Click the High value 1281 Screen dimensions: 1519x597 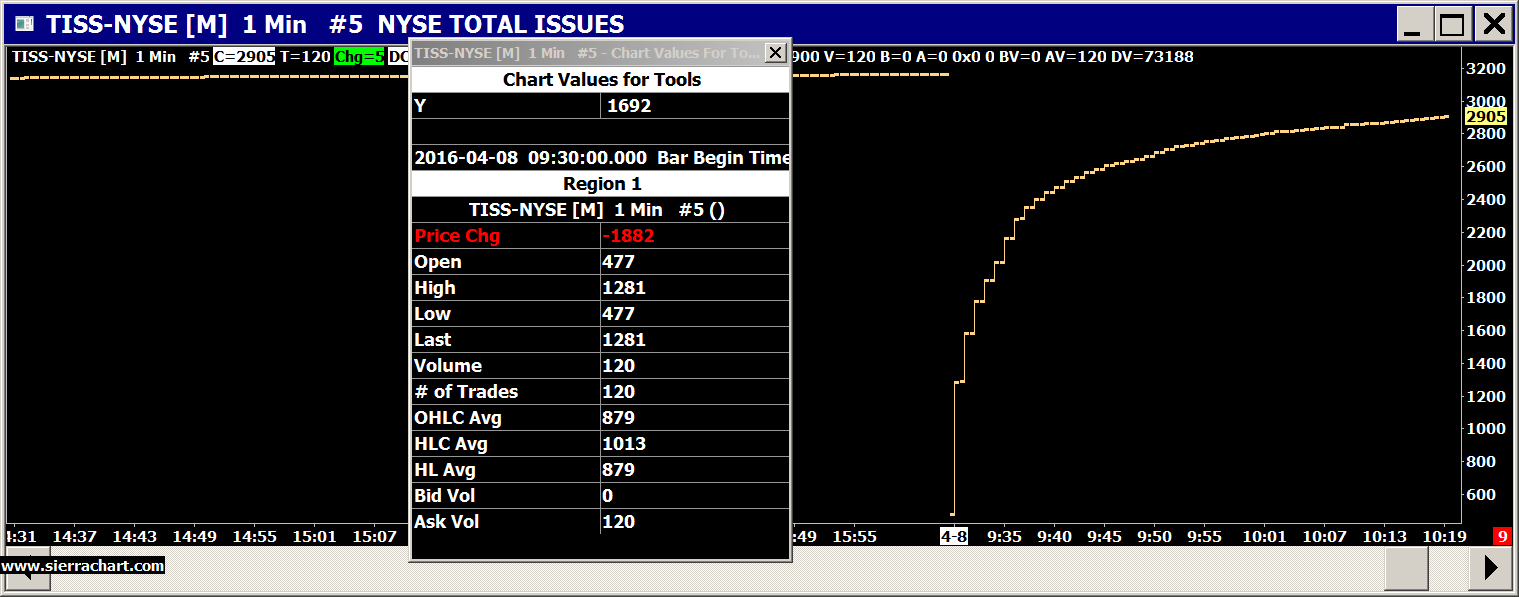coord(624,288)
